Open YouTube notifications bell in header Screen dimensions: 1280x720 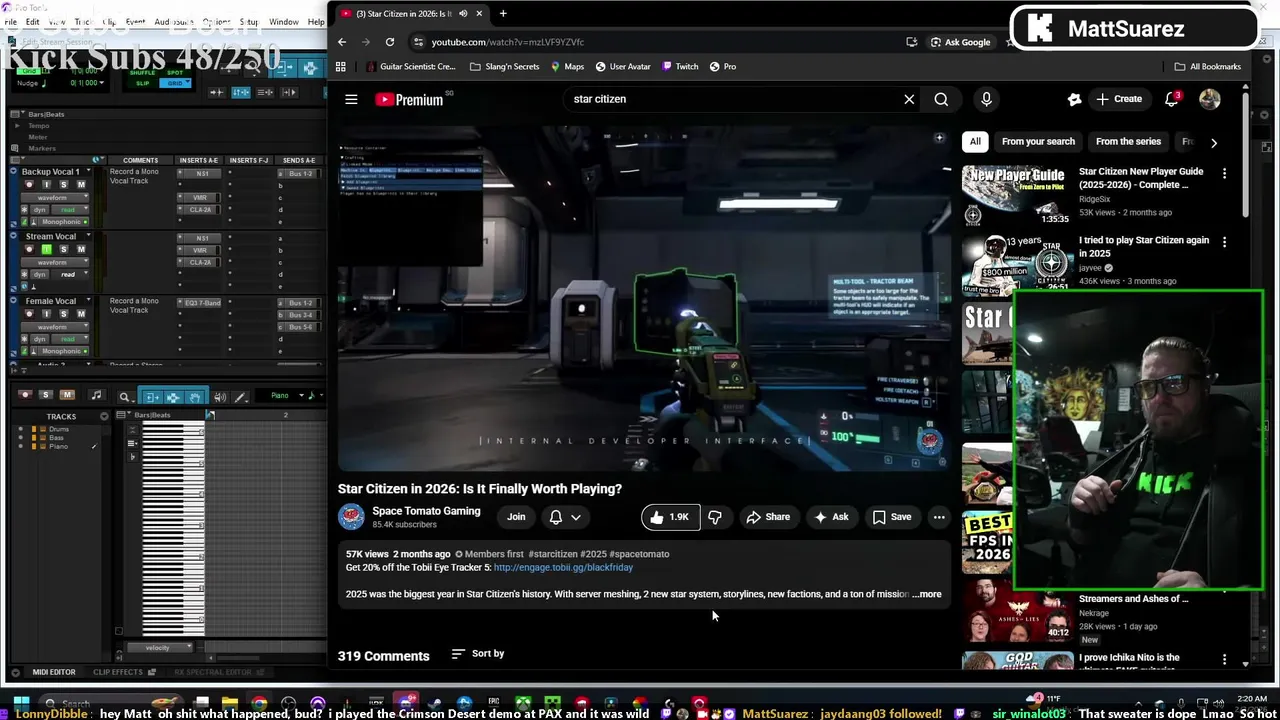(x=1172, y=99)
